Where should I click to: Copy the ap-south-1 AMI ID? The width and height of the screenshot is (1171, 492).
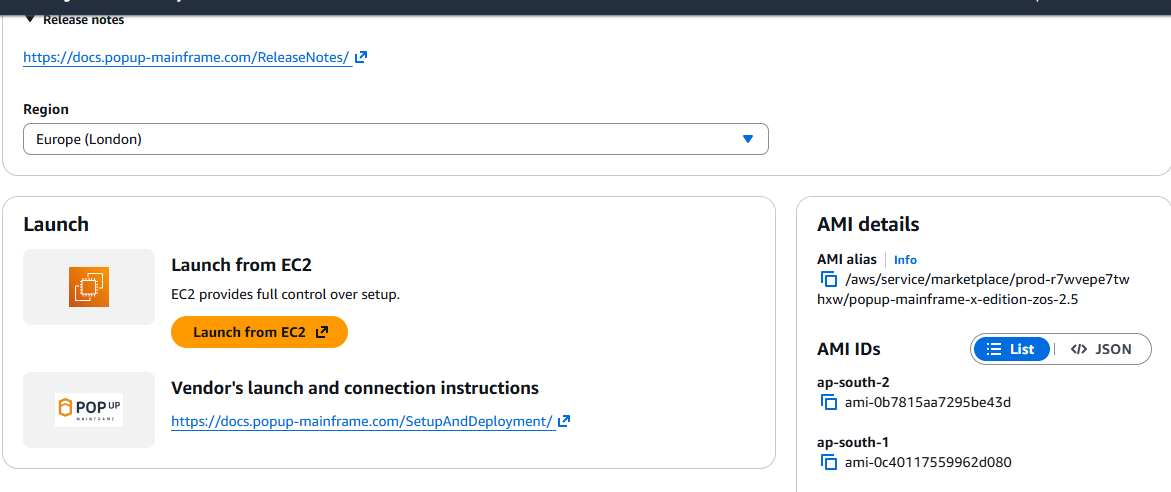pos(828,462)
